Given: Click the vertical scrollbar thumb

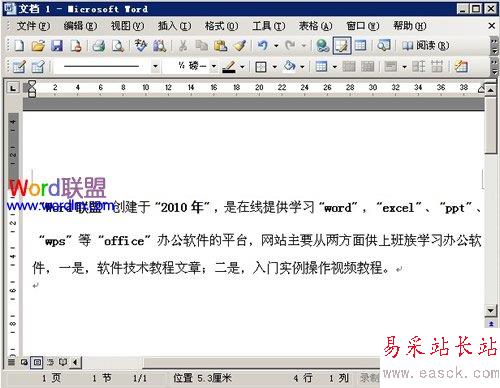Looking at the screenshot, I should [490, 125].
